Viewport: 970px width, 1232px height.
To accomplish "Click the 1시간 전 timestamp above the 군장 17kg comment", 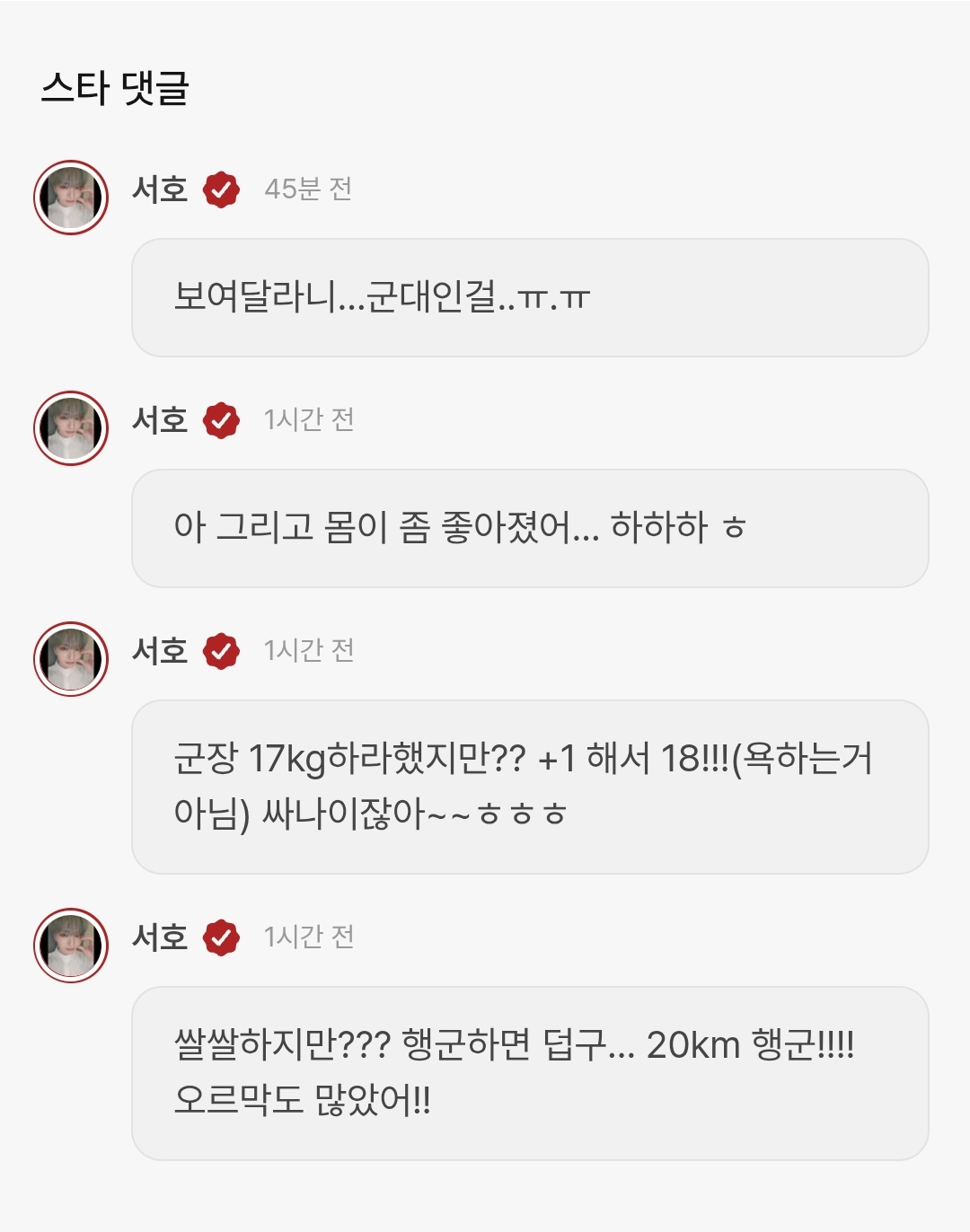I will coord(309,651).
